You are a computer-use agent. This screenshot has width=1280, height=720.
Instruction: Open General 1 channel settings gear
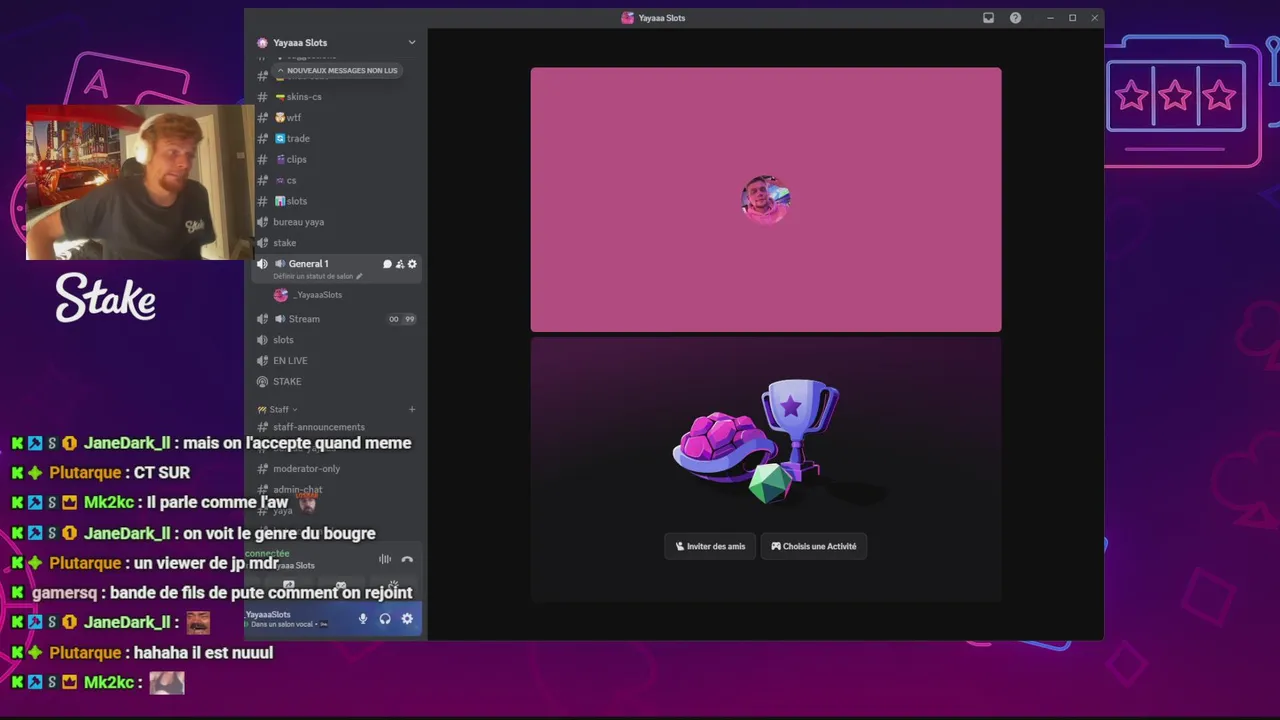[412, 264]
